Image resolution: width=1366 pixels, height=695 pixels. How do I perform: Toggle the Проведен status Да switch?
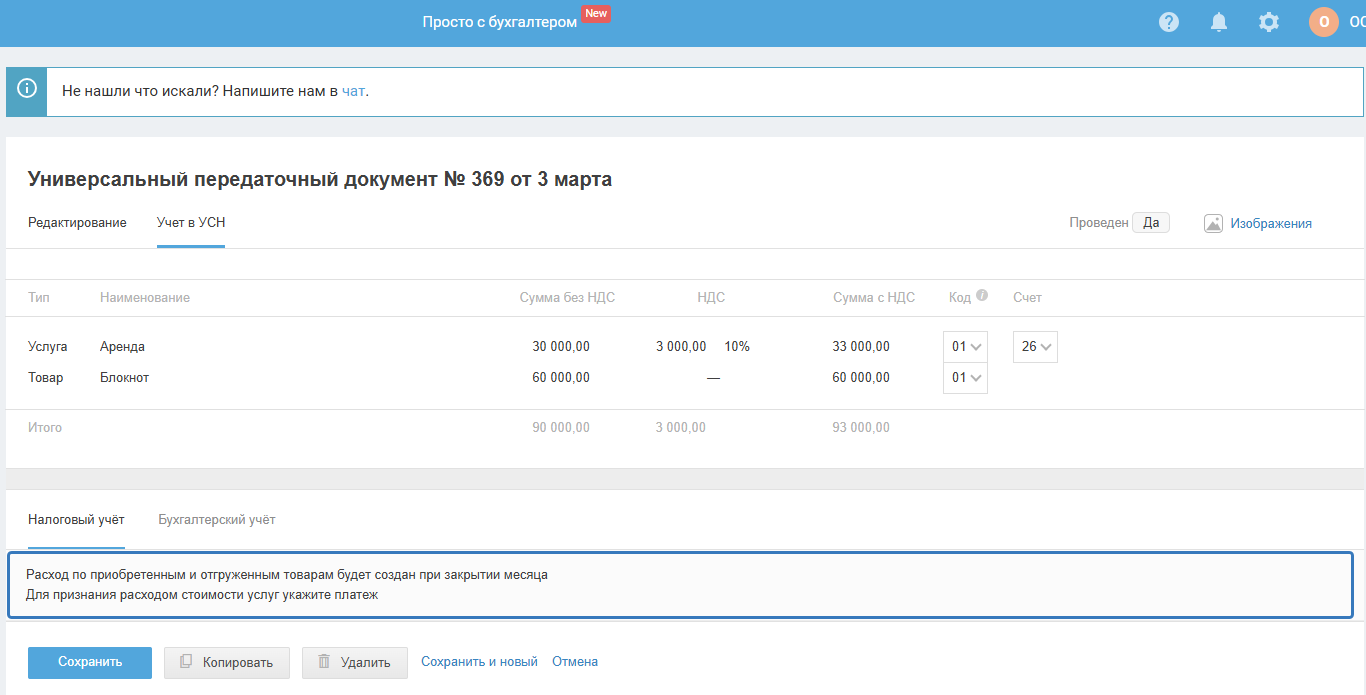pos(1150,223)
